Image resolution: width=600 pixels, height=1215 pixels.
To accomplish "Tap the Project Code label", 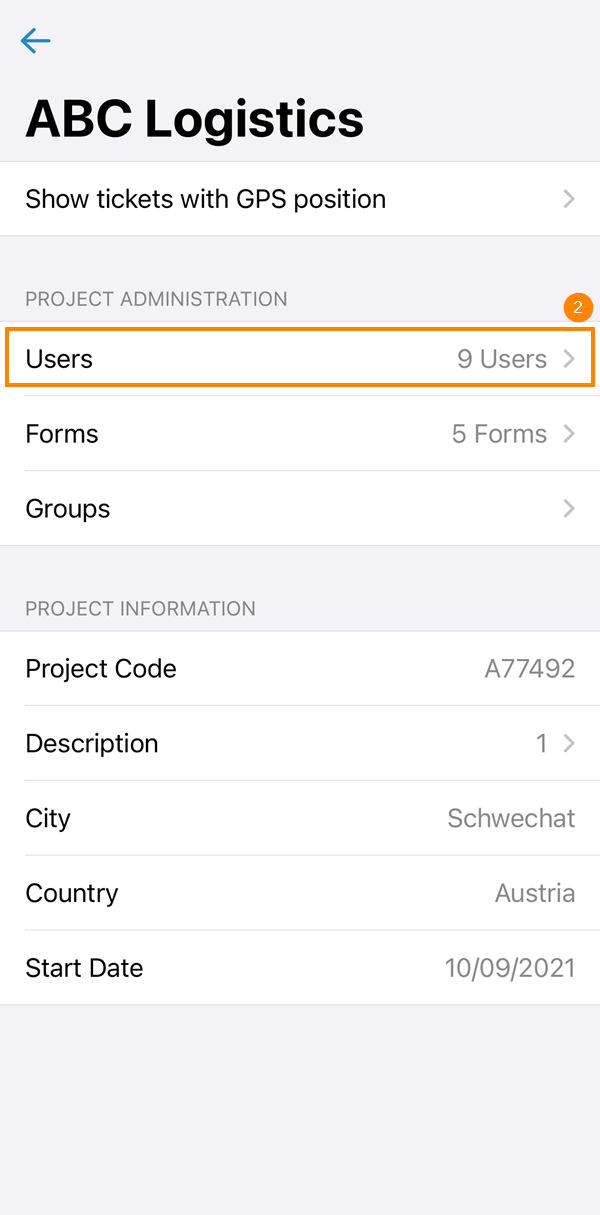I will pos(101,669).
